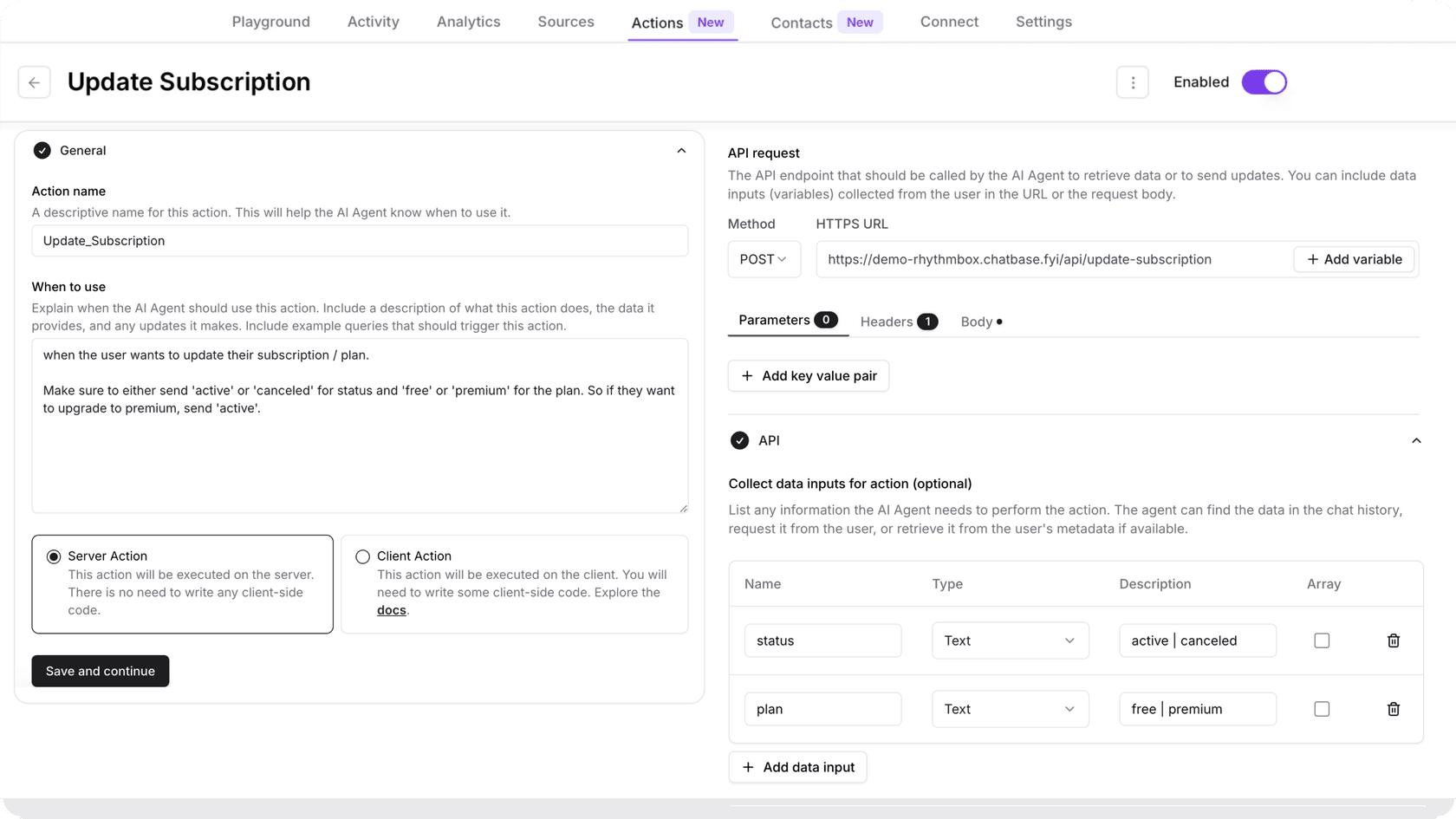Click the Add data input button
The image size is (1456, 819).
(x=797, y=767)
